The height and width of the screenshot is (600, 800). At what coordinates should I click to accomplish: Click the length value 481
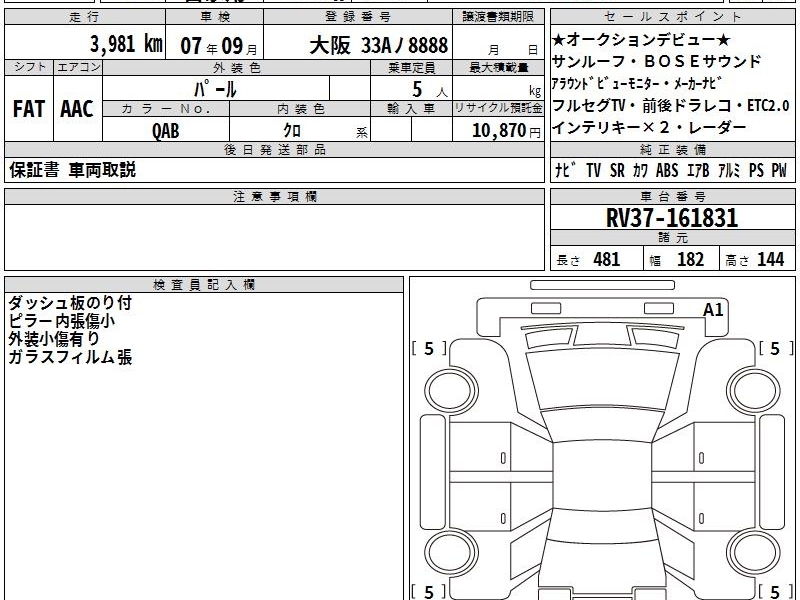point(607,259)
